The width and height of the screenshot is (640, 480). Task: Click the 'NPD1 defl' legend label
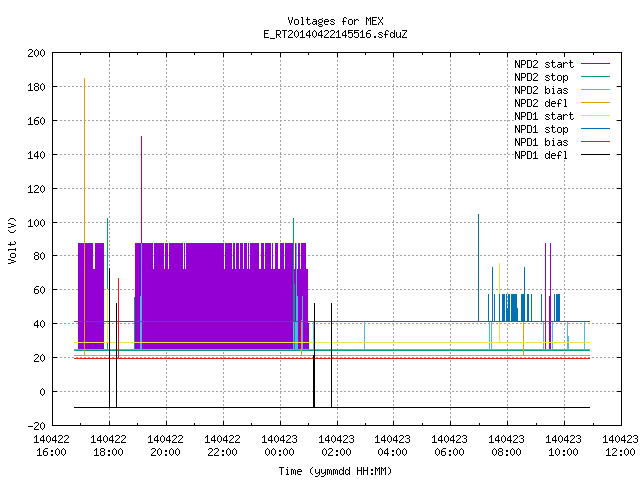(x=541, y=155)
